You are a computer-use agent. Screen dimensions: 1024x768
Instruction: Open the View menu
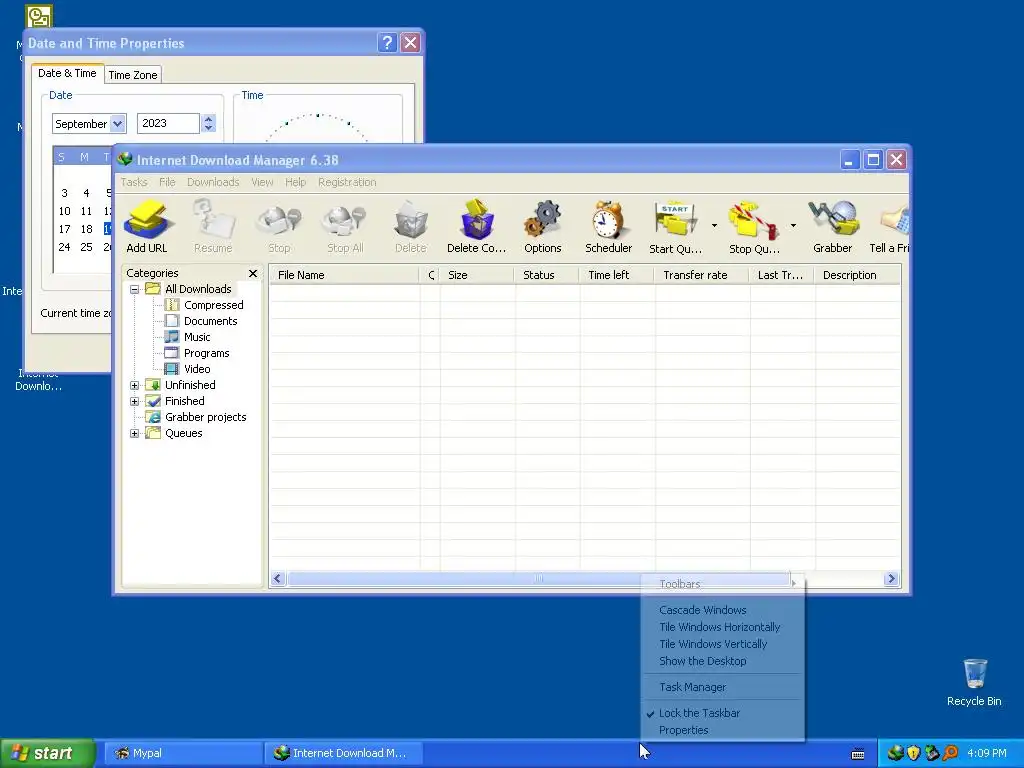262,182
